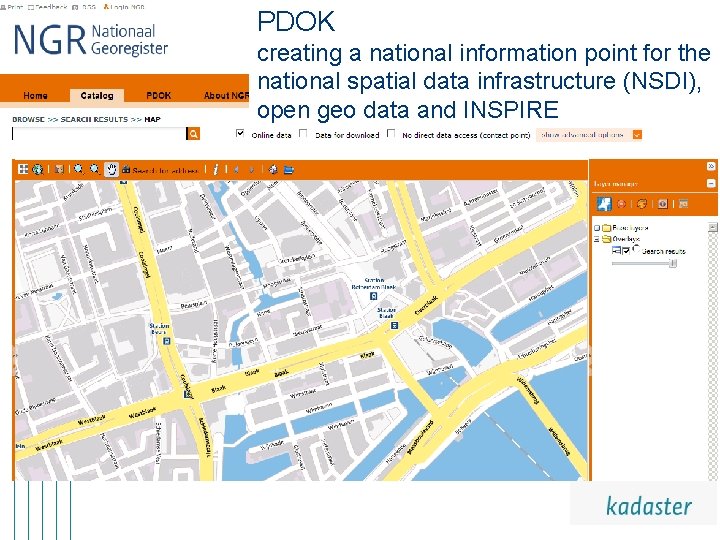Adjust the Search results opacity slider
The width and height of the screenshot is (720, 540).
(x=673, y=263)
